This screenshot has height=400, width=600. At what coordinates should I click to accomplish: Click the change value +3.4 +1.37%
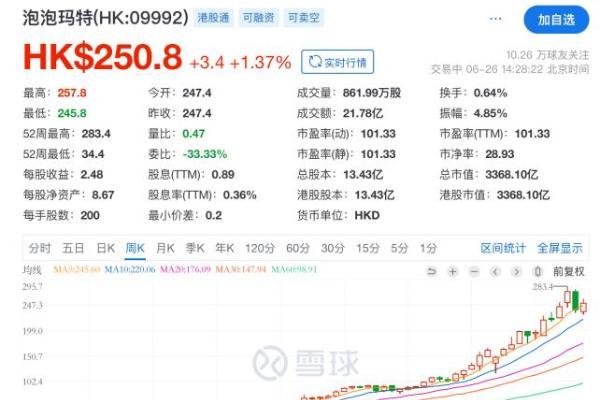(x=240, y=63)
